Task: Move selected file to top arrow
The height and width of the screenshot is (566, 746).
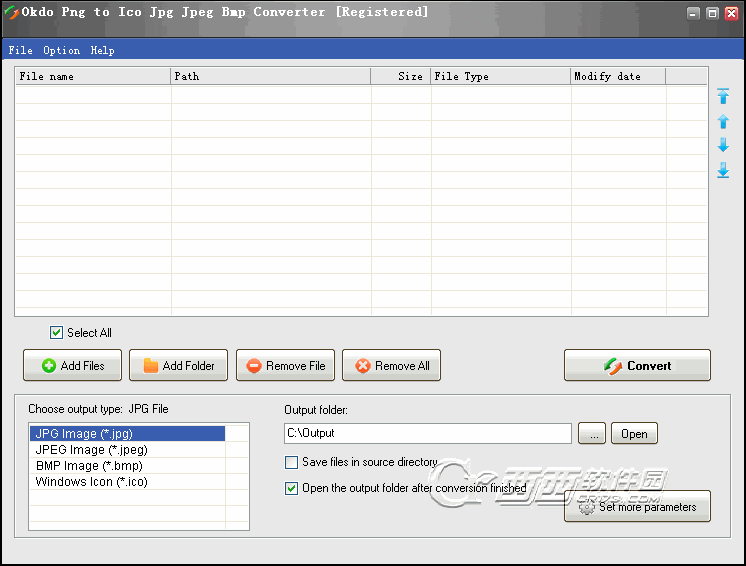Action: click(723, 96)
